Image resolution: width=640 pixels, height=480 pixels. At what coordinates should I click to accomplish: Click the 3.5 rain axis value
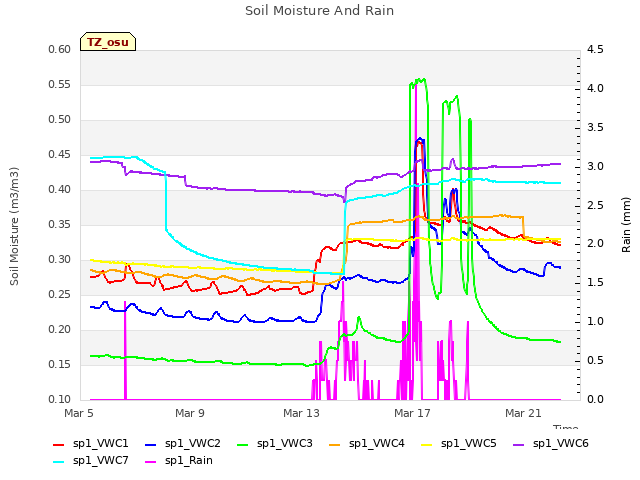[x=595, y=127]
